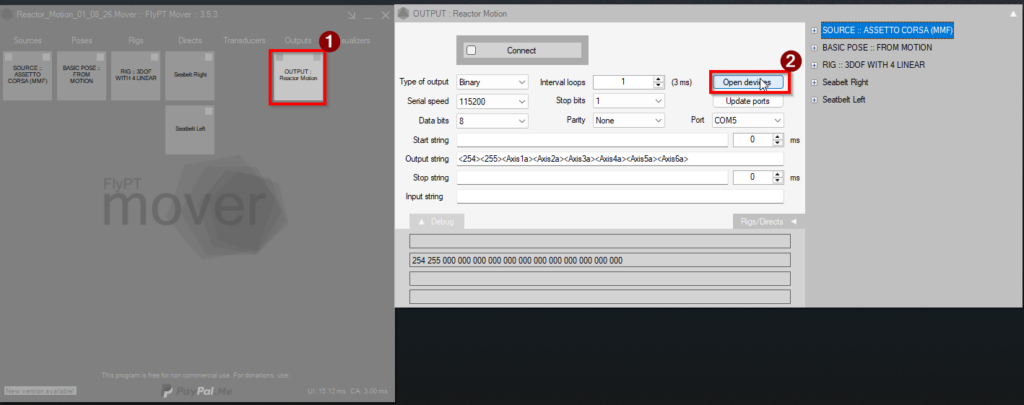Select RIG :: 3DOF WITH 4 LINEAR row
Image resolution: width=1024 pixels, height=405 pixels.
tap(874, 65)
